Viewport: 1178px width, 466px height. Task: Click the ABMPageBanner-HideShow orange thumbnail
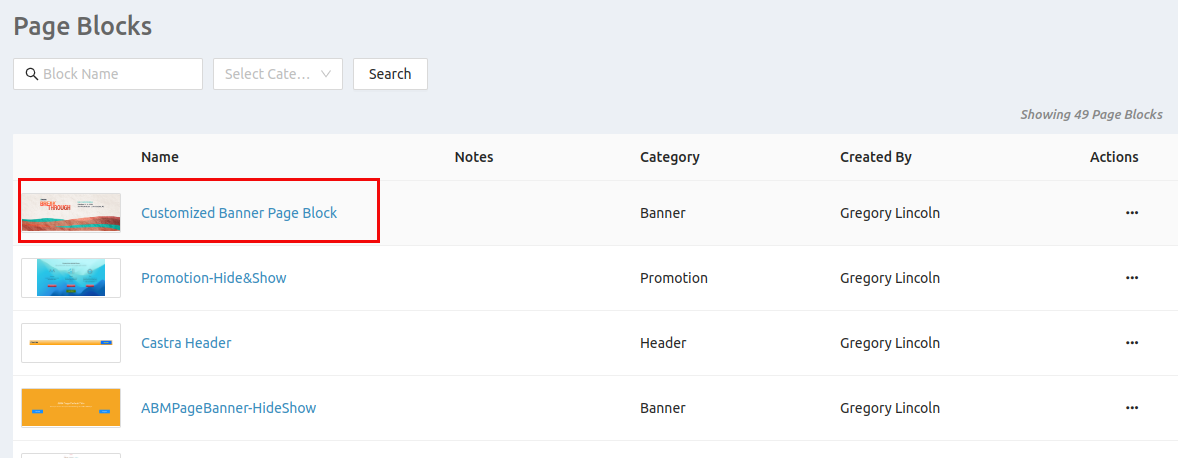(x=71, y=407)
